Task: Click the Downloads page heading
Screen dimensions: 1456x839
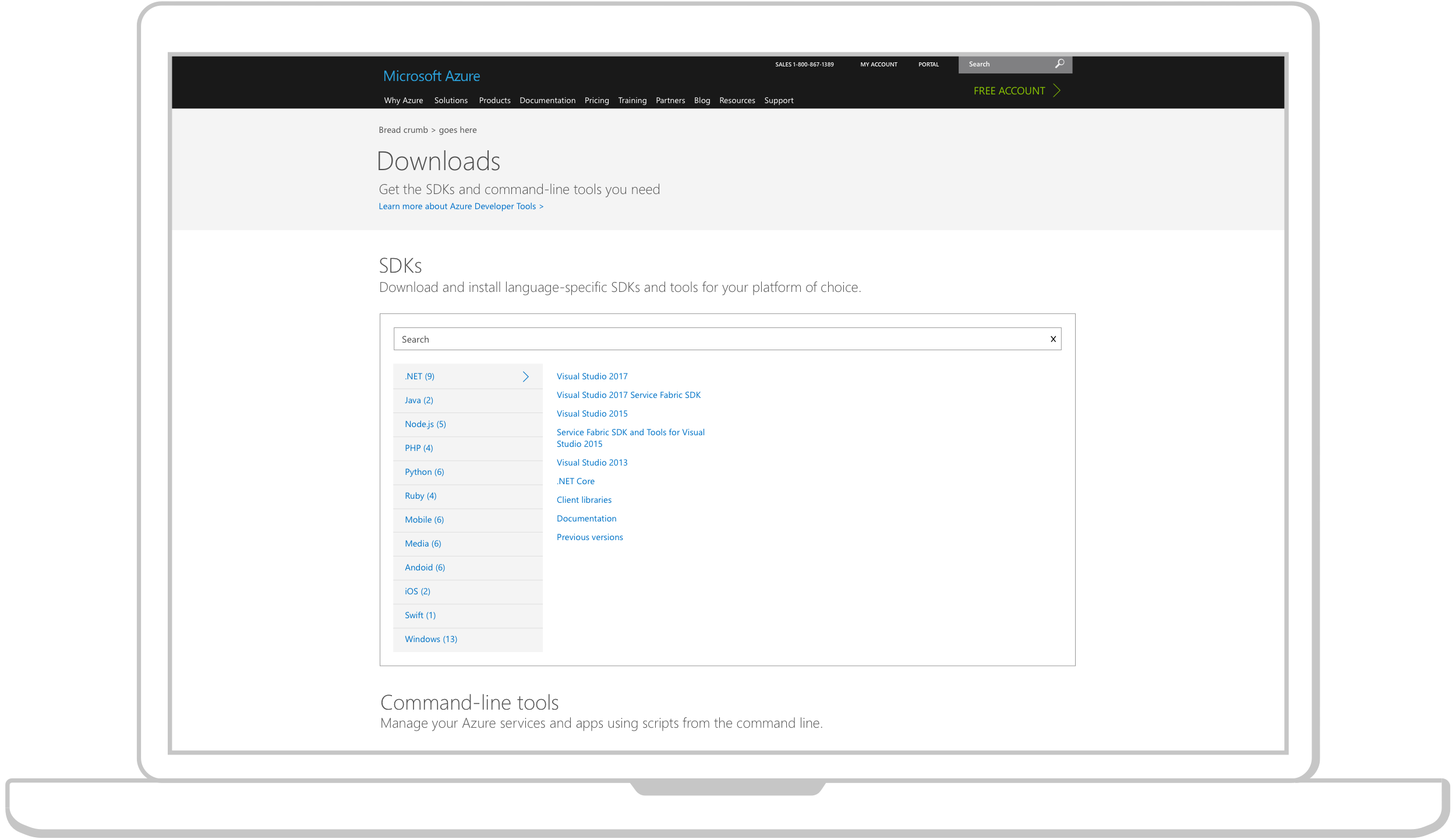Action: [x=438, y=161]
